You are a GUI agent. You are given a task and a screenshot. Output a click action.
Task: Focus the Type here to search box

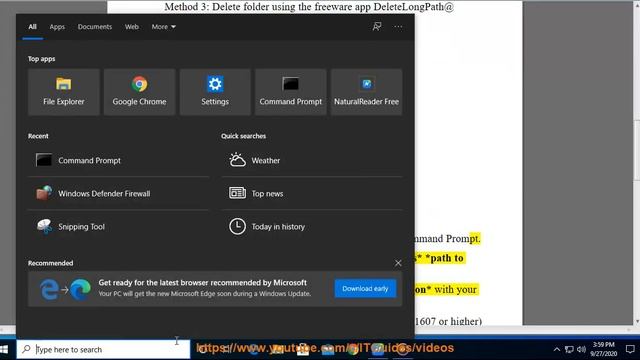click(103, 349)
